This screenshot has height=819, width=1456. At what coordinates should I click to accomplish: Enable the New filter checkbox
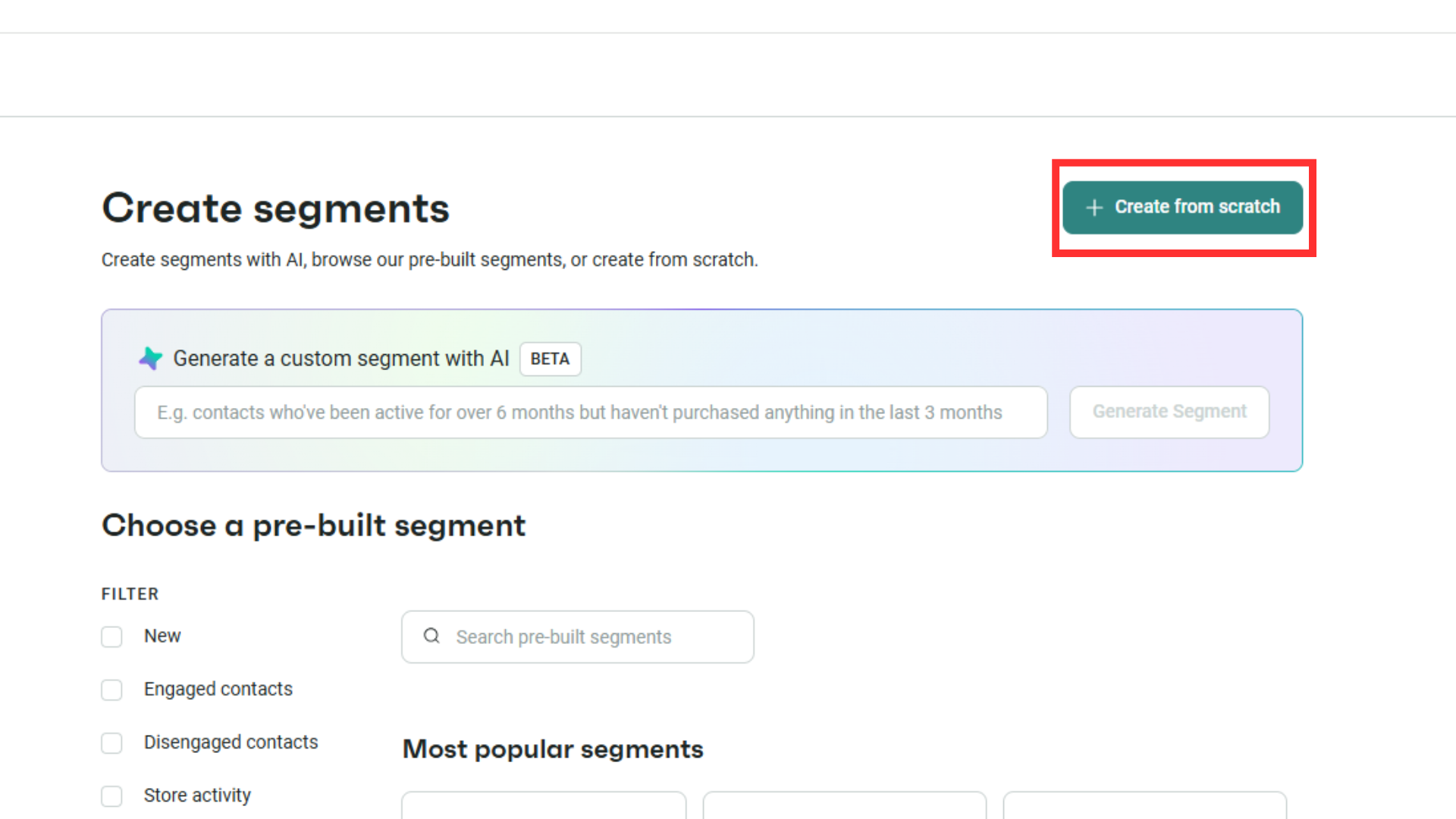[112, 637]
